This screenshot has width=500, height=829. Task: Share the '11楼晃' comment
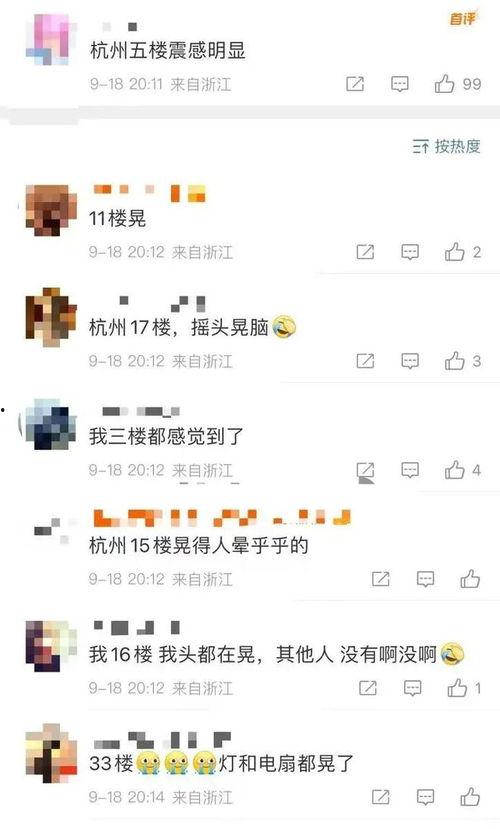tap(365, 252)
